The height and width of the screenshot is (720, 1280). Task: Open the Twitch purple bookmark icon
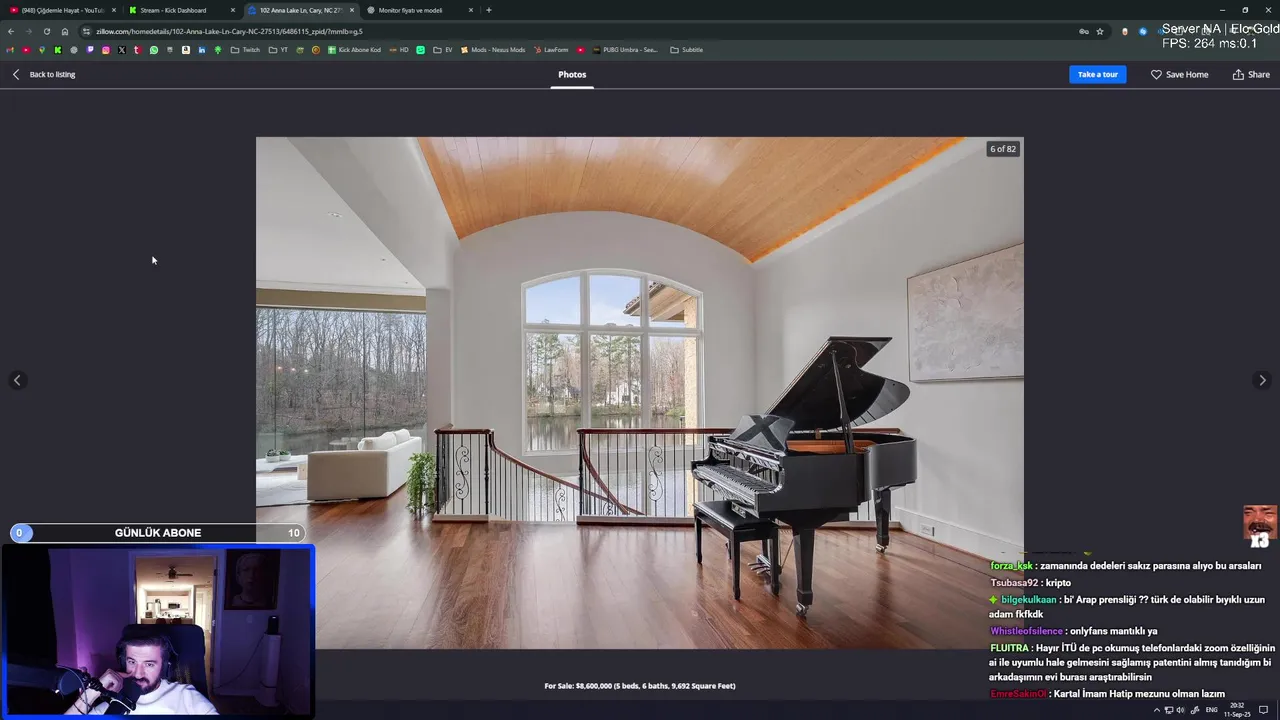[x=90, y=50]
